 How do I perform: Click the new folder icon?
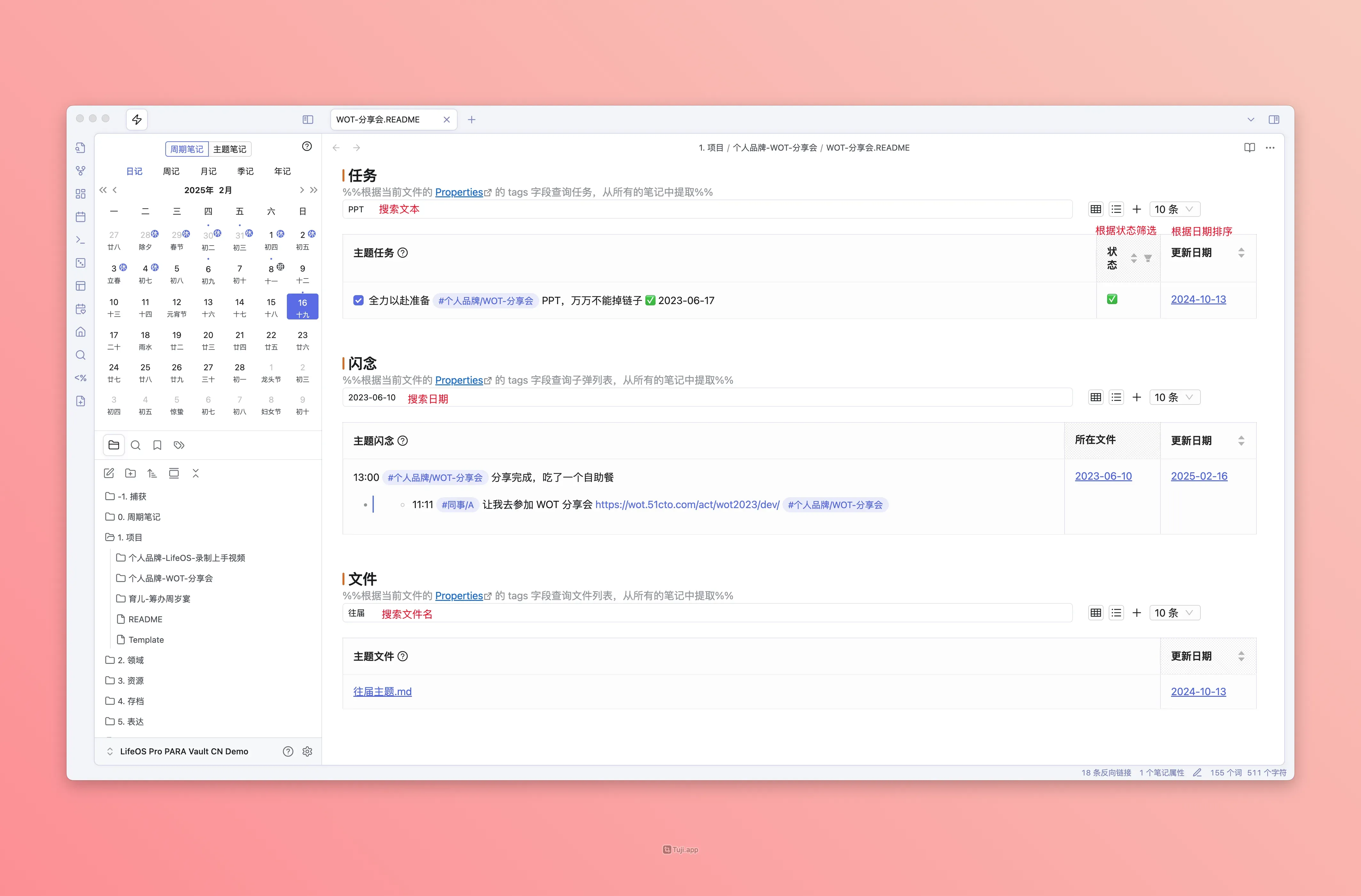pos(130,473)
